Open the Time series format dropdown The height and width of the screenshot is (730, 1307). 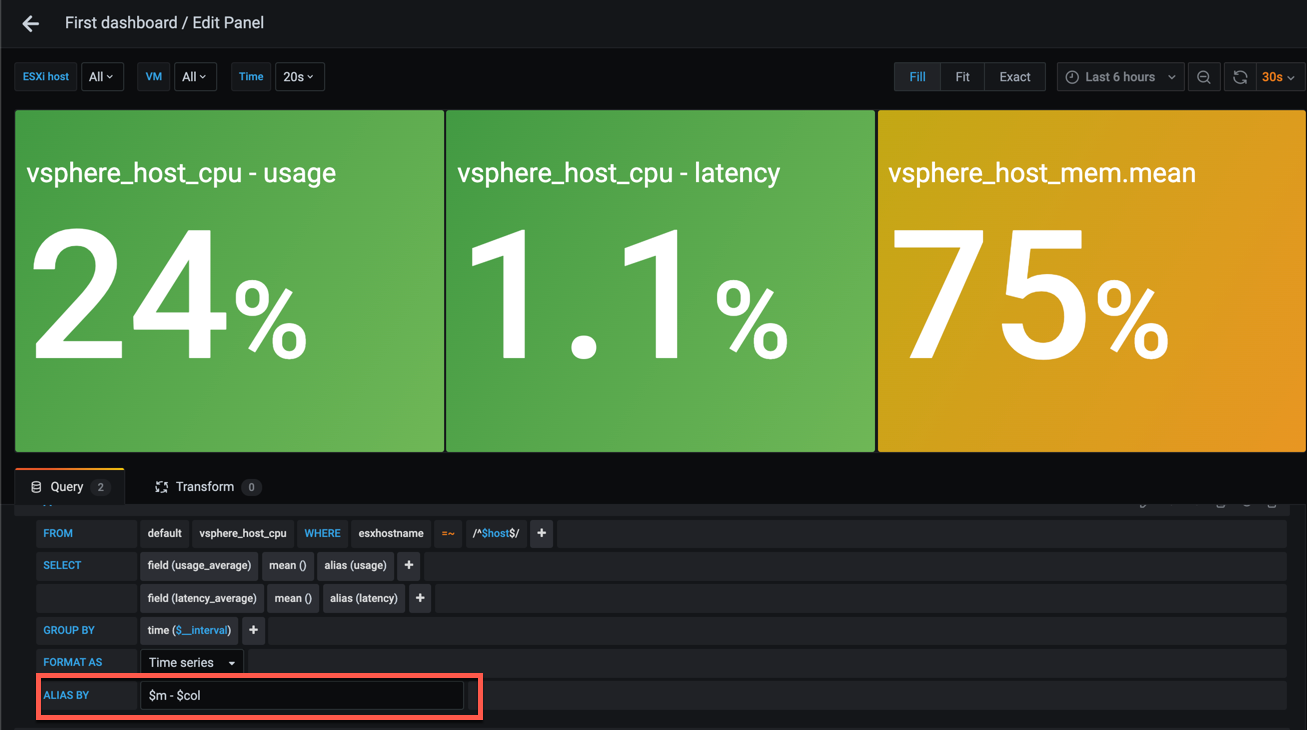192,663
